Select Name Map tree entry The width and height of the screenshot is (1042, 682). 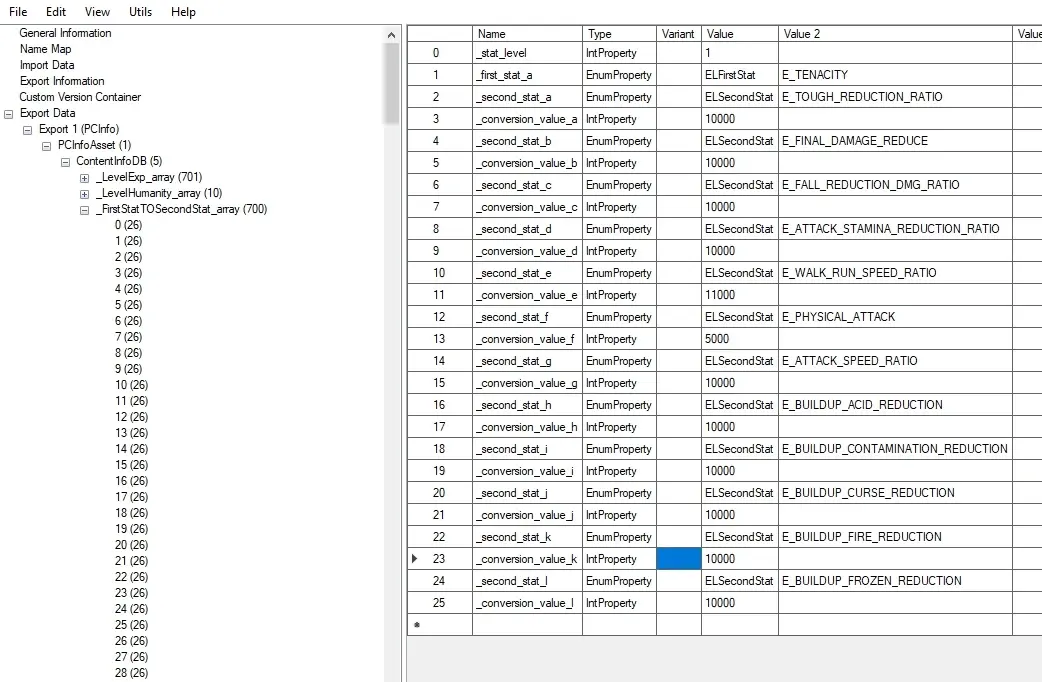tap(45, 49)
